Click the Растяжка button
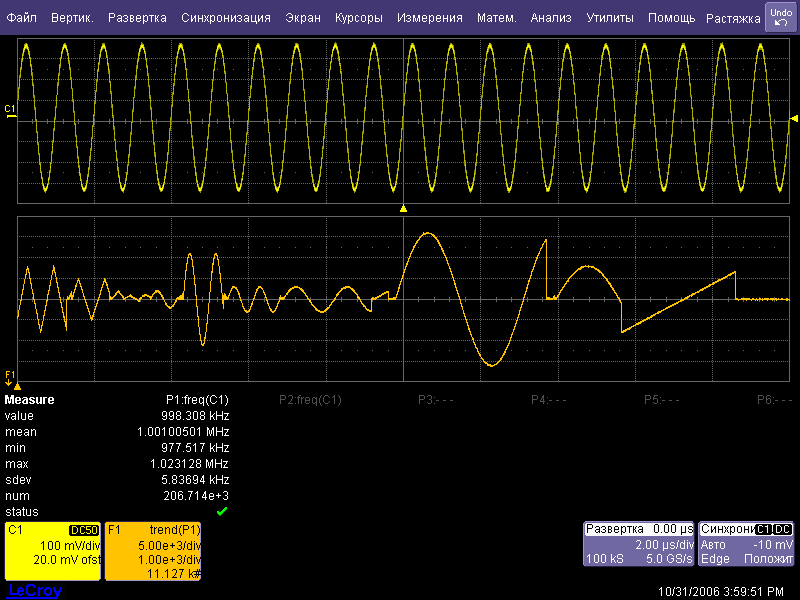800x600 pixels. tap(733, 18)
